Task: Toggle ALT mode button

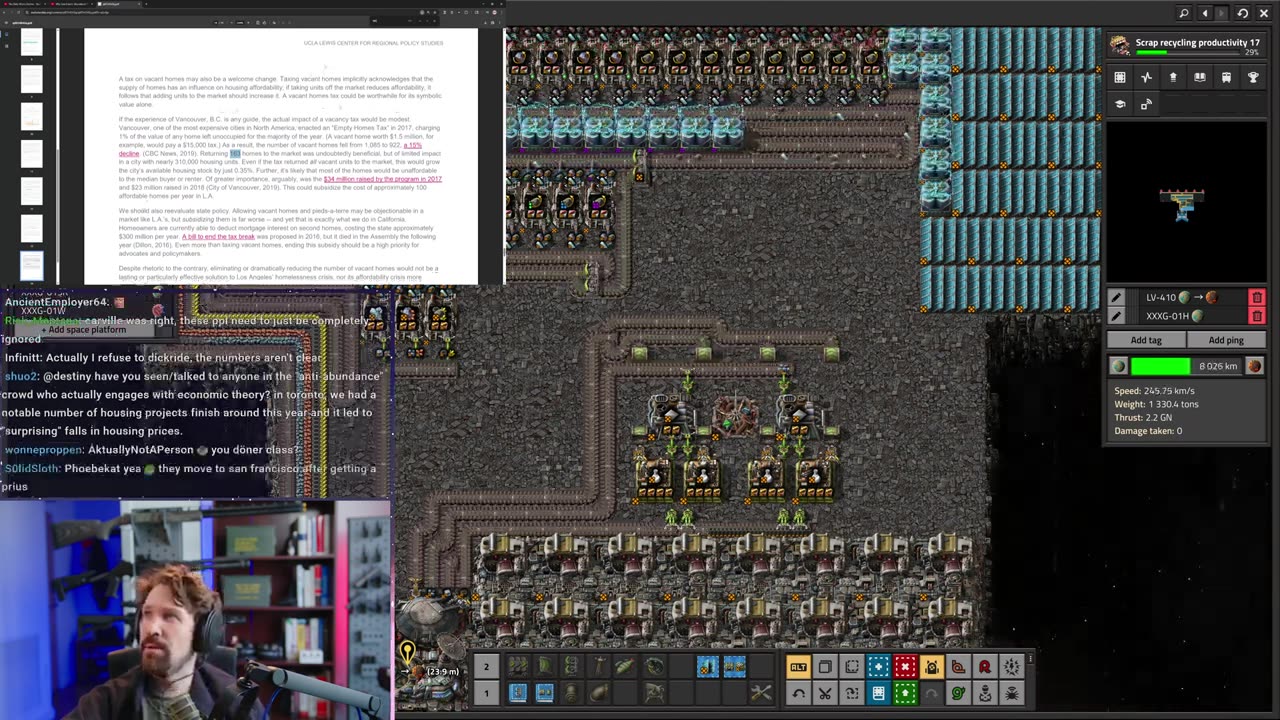Action: pyautogui.click(x=798, y=667)
